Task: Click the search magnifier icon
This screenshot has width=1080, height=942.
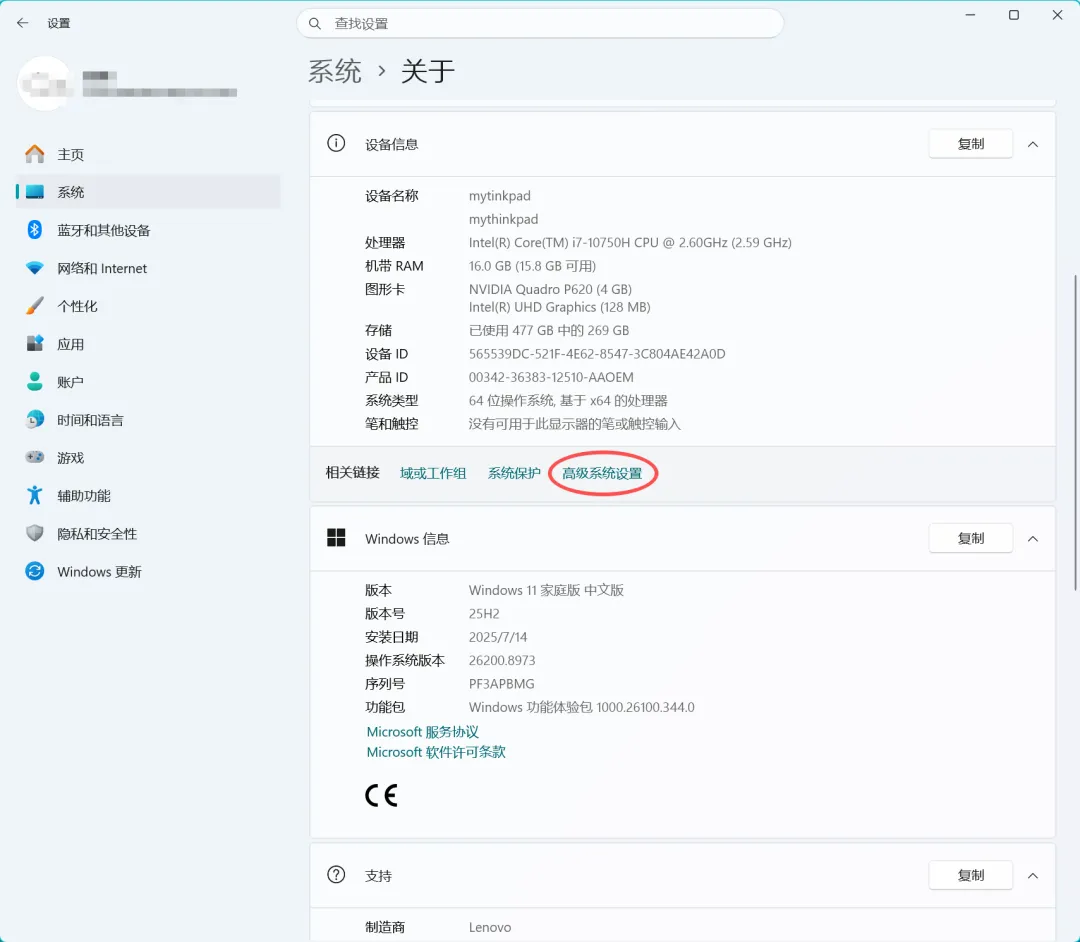Action: coord(315,23)
